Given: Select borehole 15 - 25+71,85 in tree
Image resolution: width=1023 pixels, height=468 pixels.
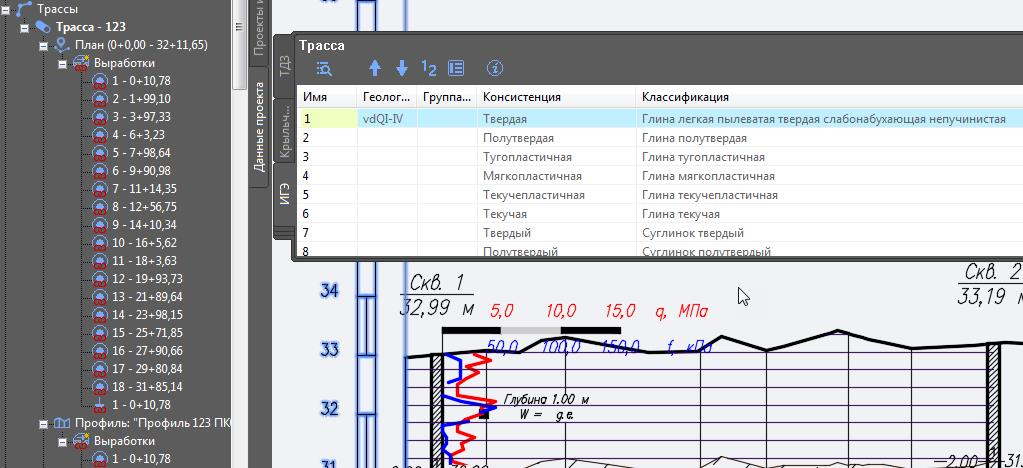Looking at the screenshot, I should coord(147,333).
